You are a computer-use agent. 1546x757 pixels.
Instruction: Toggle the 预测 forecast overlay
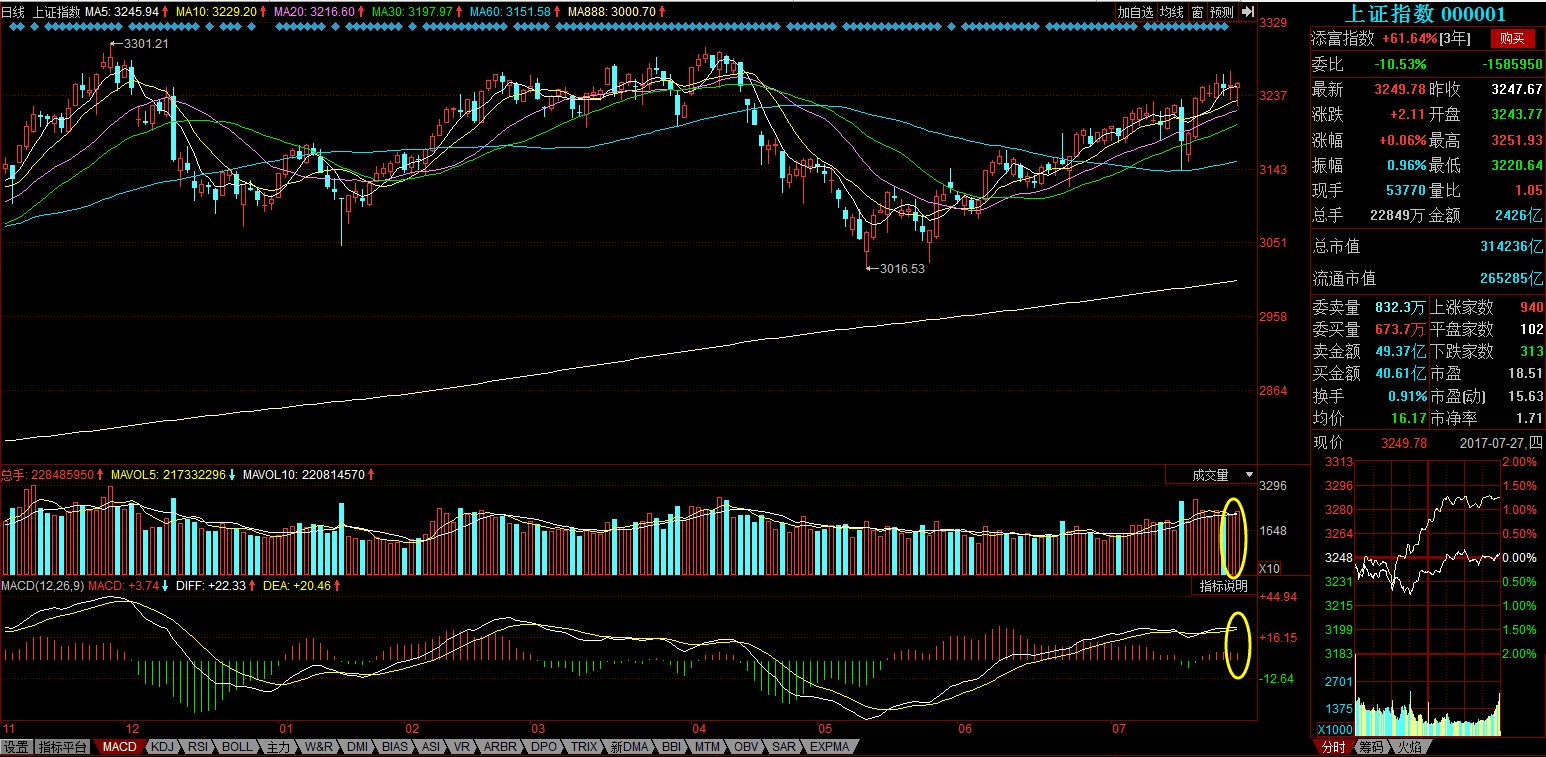1222,12
